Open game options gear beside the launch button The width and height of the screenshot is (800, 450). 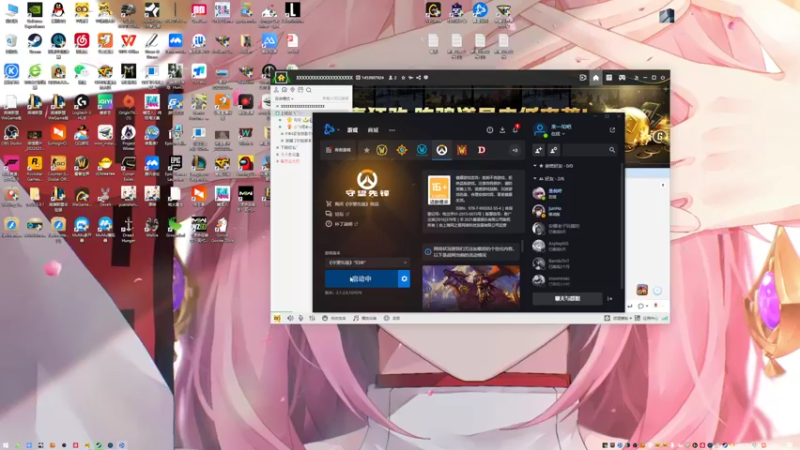tap(404, 279)
